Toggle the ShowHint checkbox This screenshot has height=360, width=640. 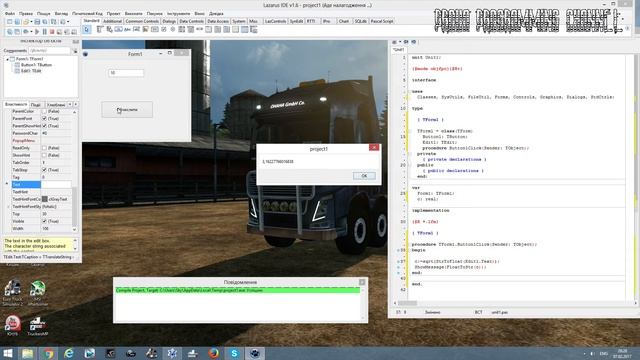pyautogui.click(x=44, y=155)
